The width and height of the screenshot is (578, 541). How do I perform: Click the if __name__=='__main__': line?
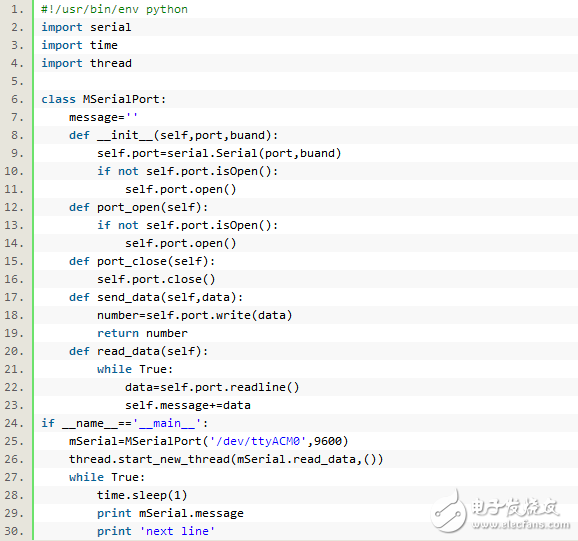pos(125,423)
